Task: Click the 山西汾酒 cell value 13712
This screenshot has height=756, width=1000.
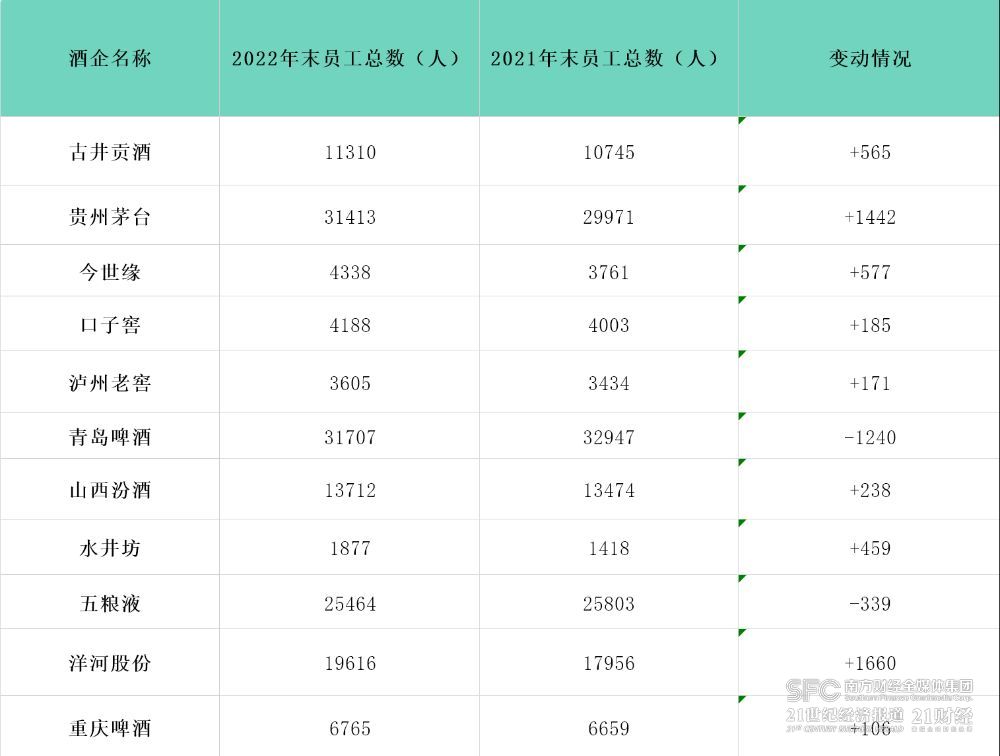Action: (x=350, y=490)
